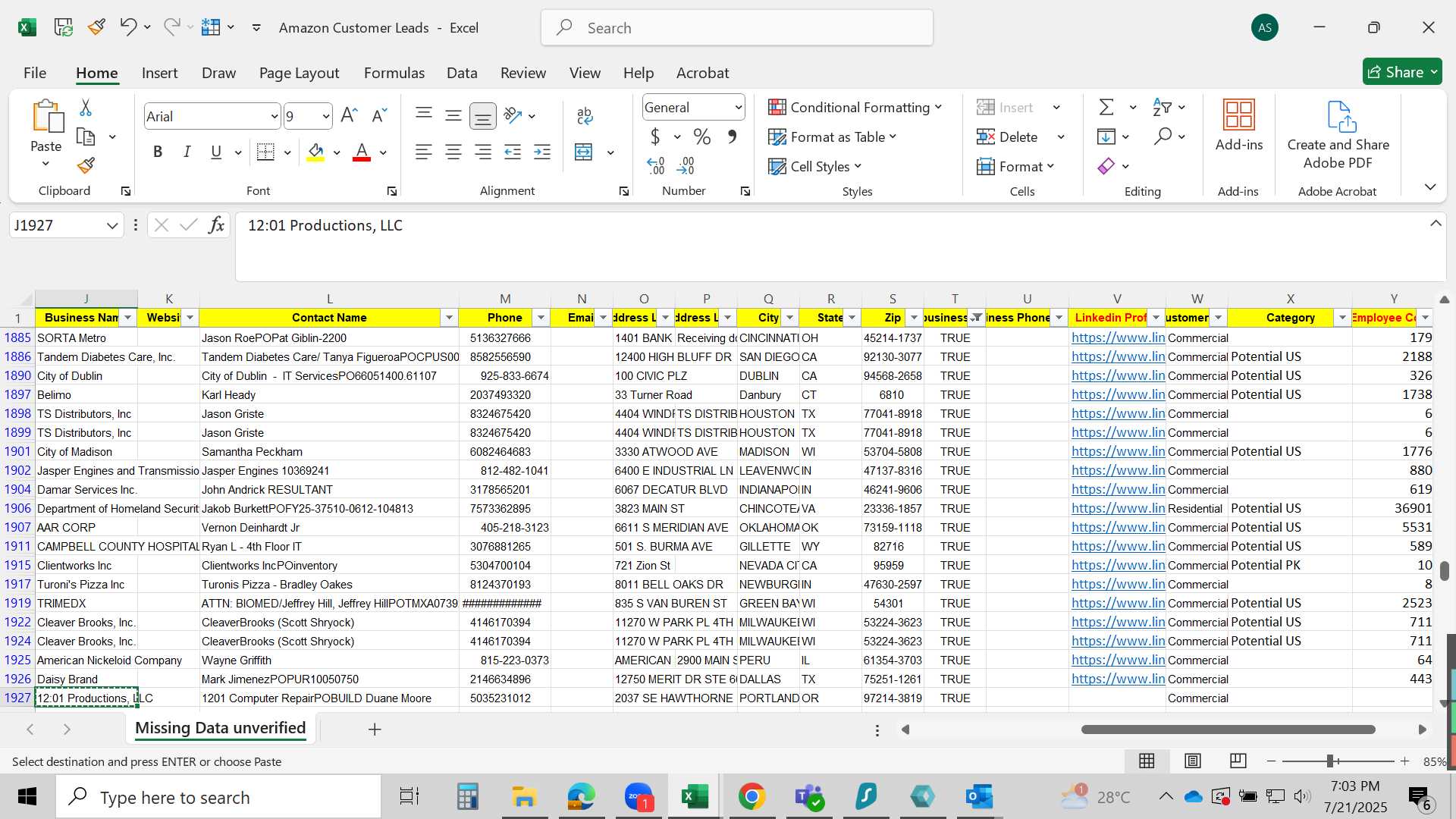Image resolution: width=1456 pixels, height=819 pixels.
Task: Open the Category column filter dropdown
Action: (x=1341, y=318)
